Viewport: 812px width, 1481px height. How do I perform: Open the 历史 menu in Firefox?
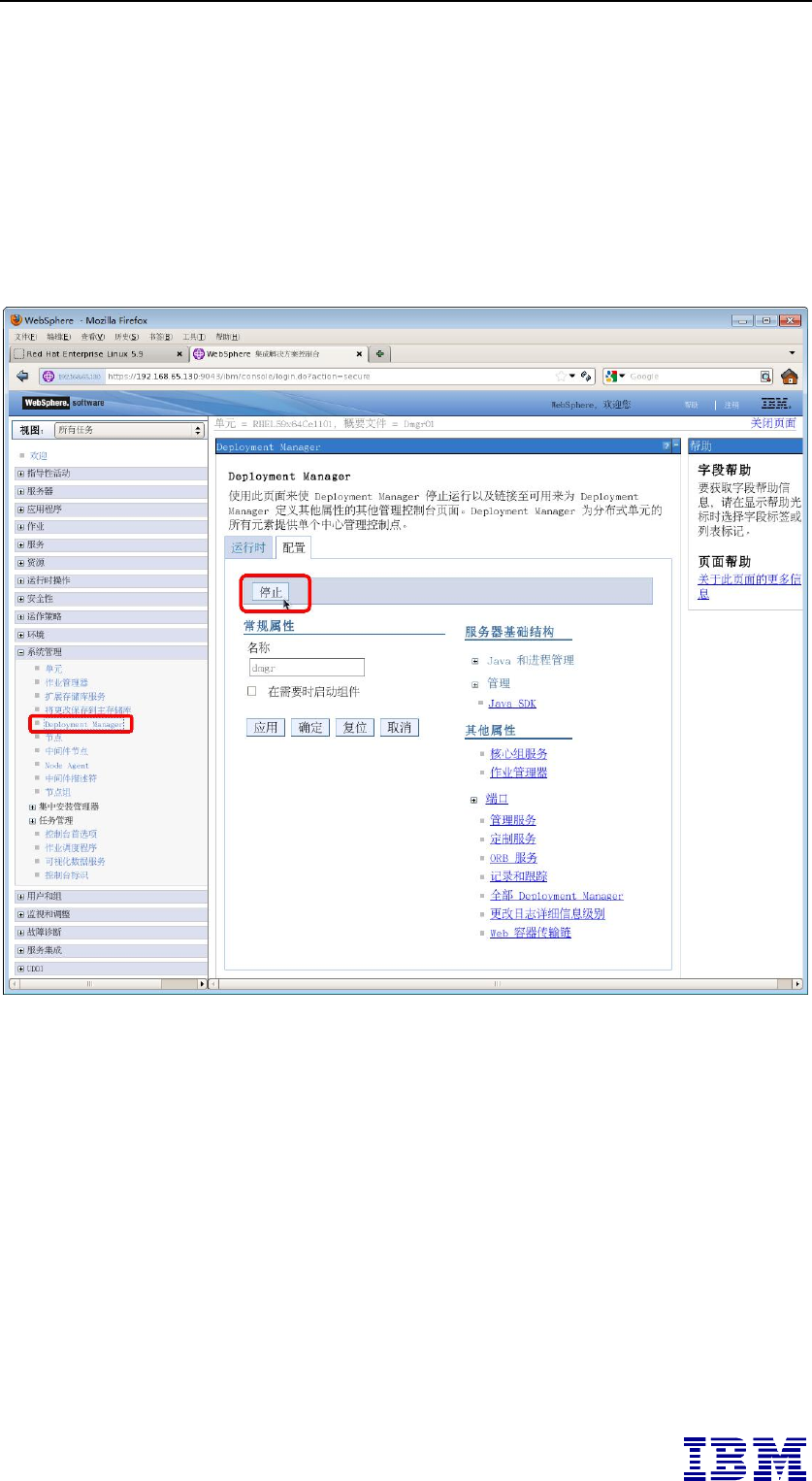[128, 336]
